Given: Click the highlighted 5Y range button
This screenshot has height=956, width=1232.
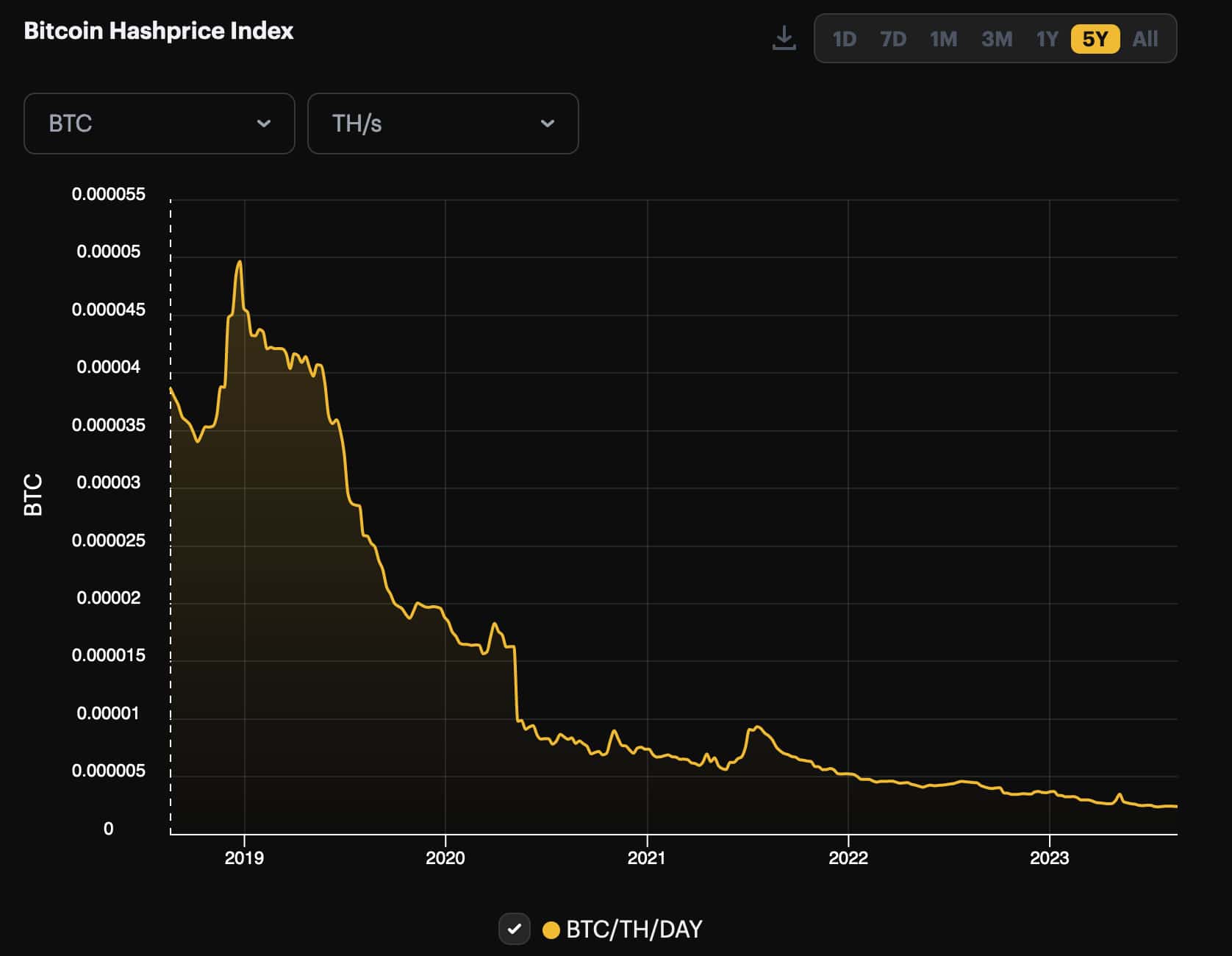Looking at the screenshot, I should (x=1095, y=40).
